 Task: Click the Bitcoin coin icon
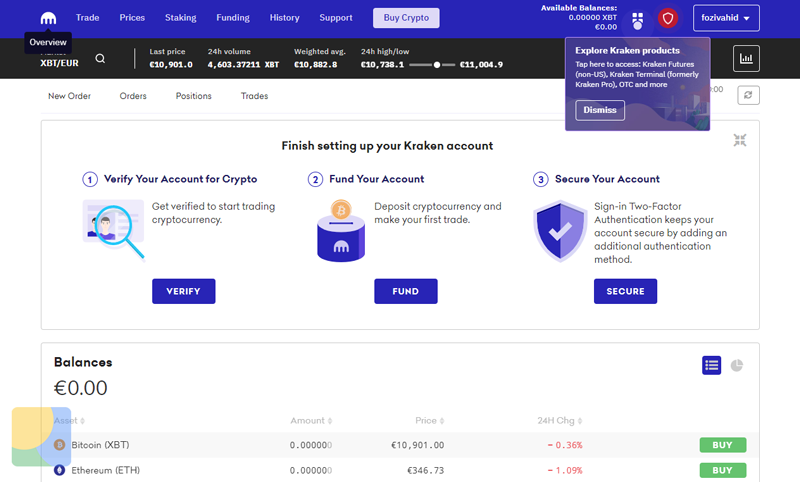[x=60, y=445]
